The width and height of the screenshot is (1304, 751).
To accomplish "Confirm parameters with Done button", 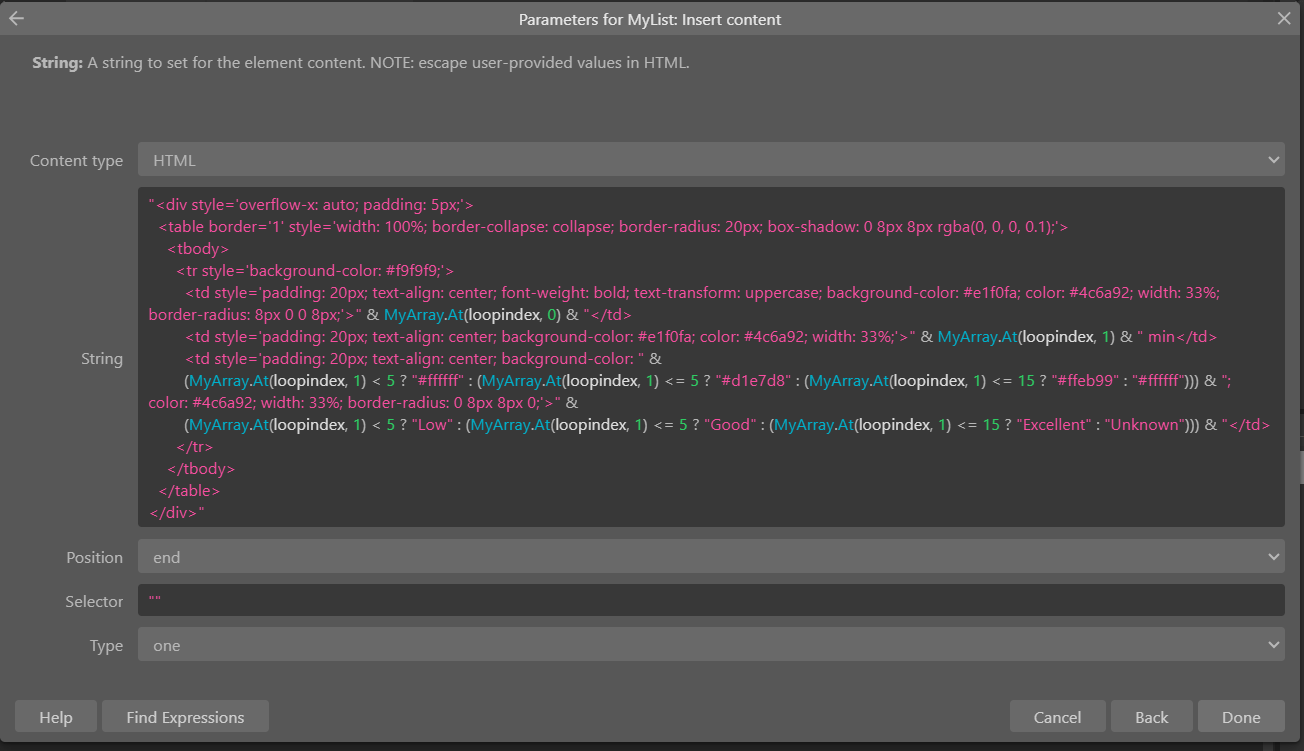I will (1241, 717).
